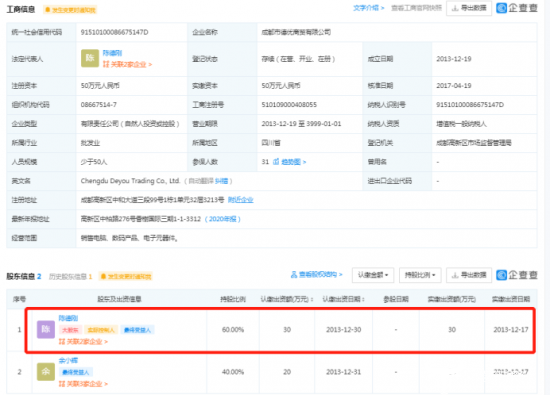550x395 pixels.
Task: Switch to the 历史股东信息 tab
Action: [x=70, y=276]
